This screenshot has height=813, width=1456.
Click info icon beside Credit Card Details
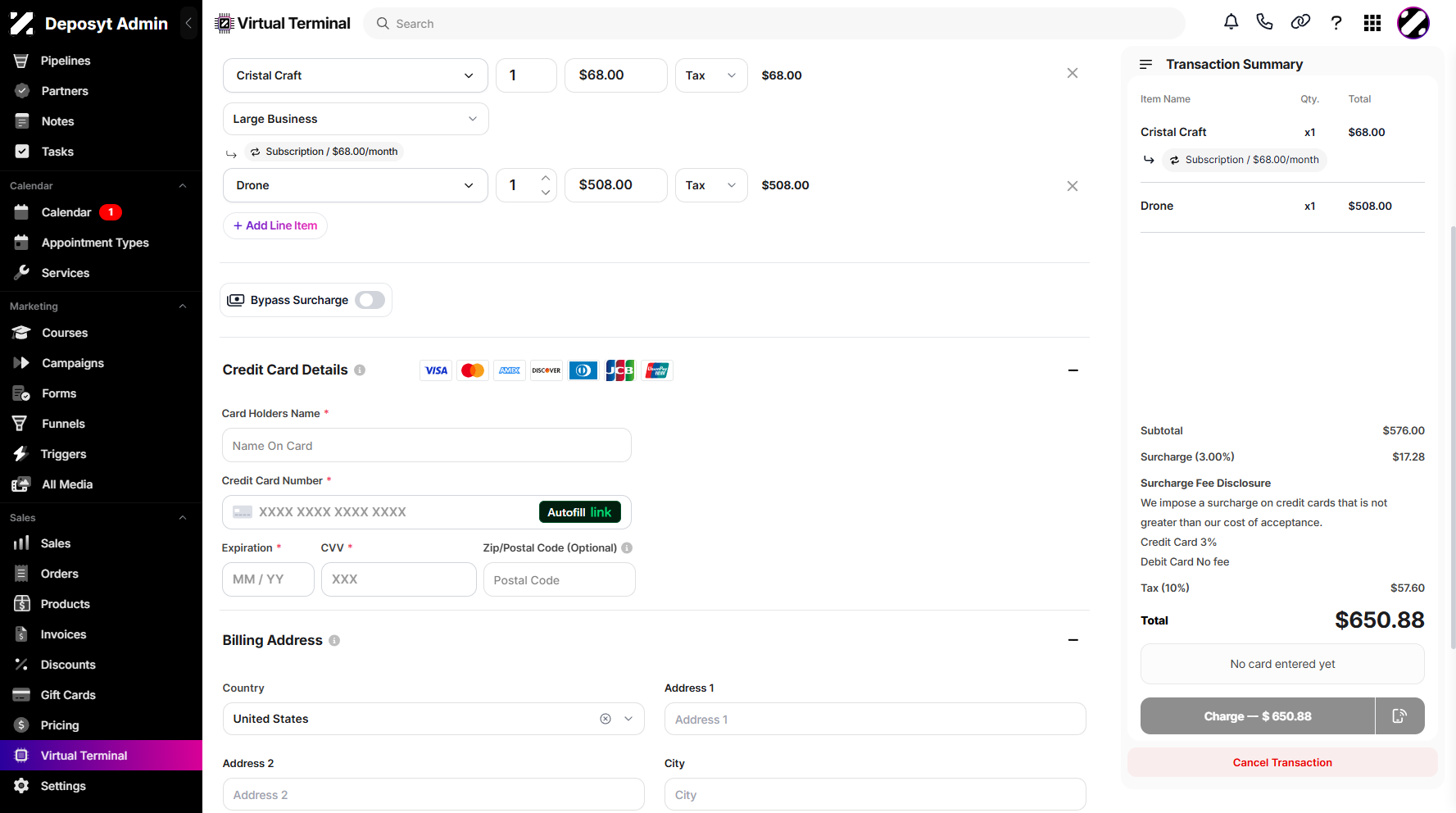point(360,370)
